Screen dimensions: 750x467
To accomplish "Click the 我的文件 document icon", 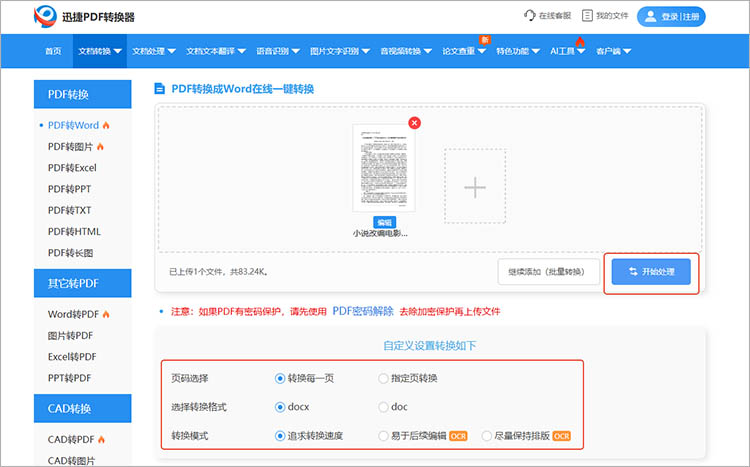I will [587, 16].
